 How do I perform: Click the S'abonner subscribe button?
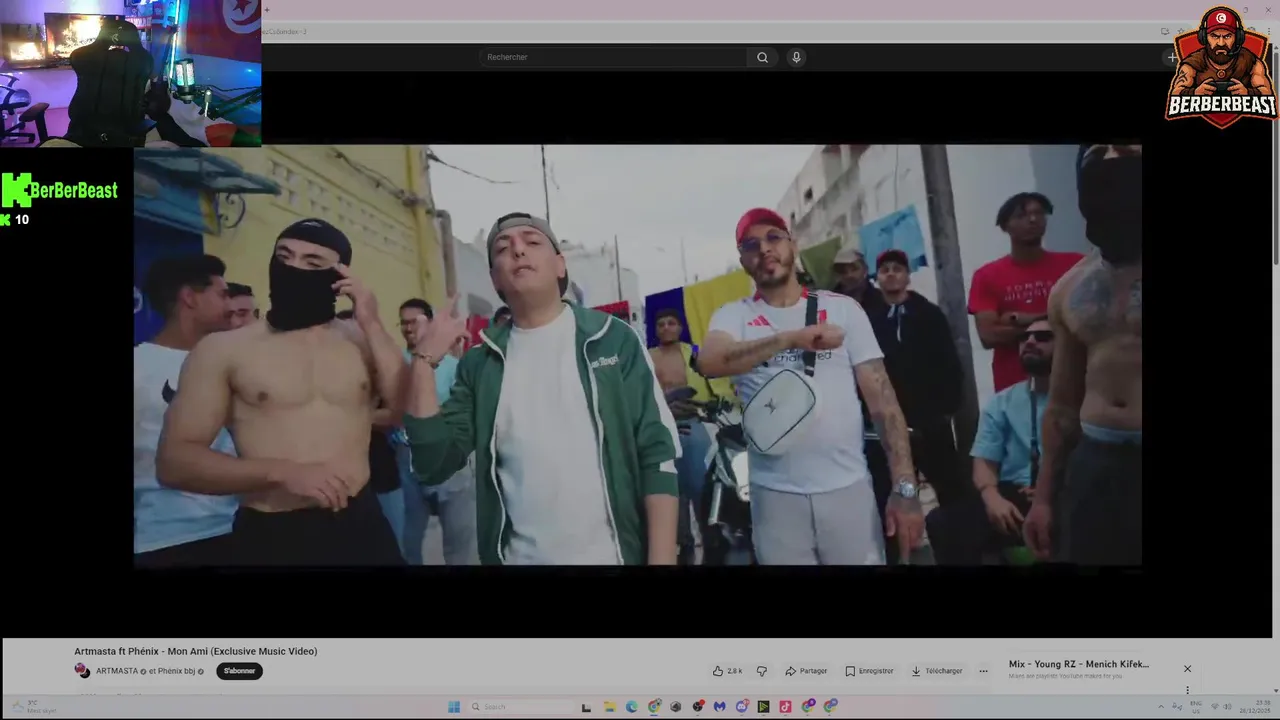[x=240, y=671]
